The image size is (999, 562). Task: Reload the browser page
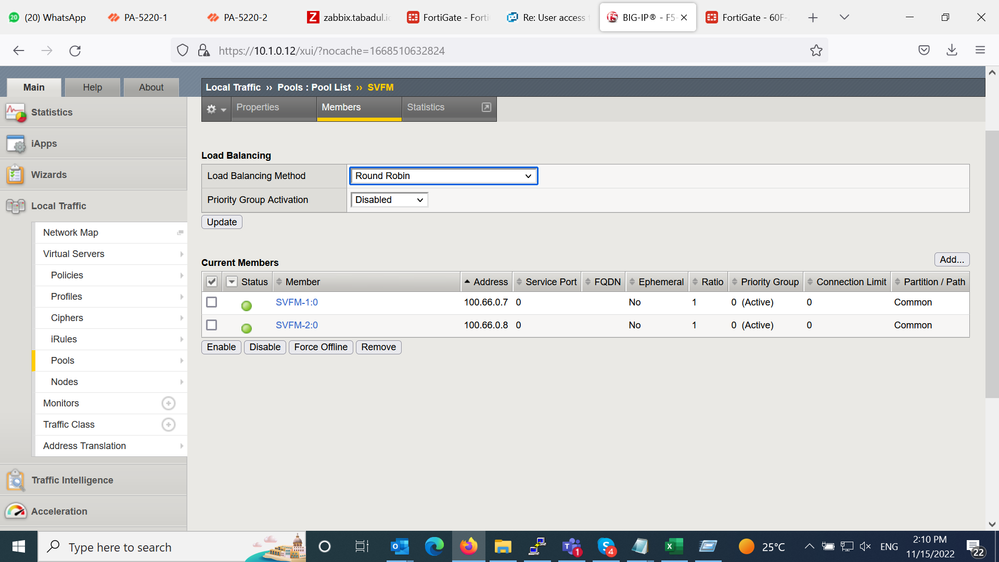(75, 50)
